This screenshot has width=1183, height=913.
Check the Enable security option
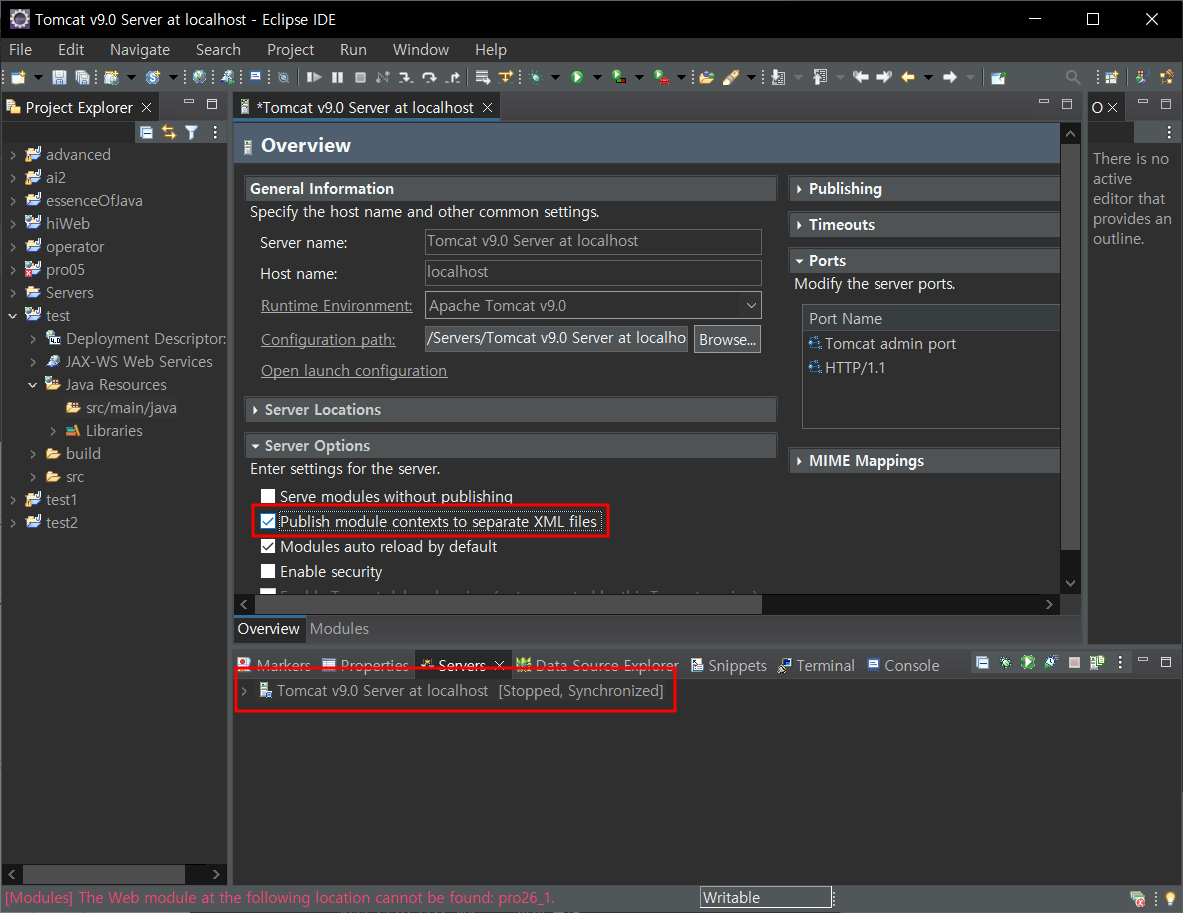268,571
